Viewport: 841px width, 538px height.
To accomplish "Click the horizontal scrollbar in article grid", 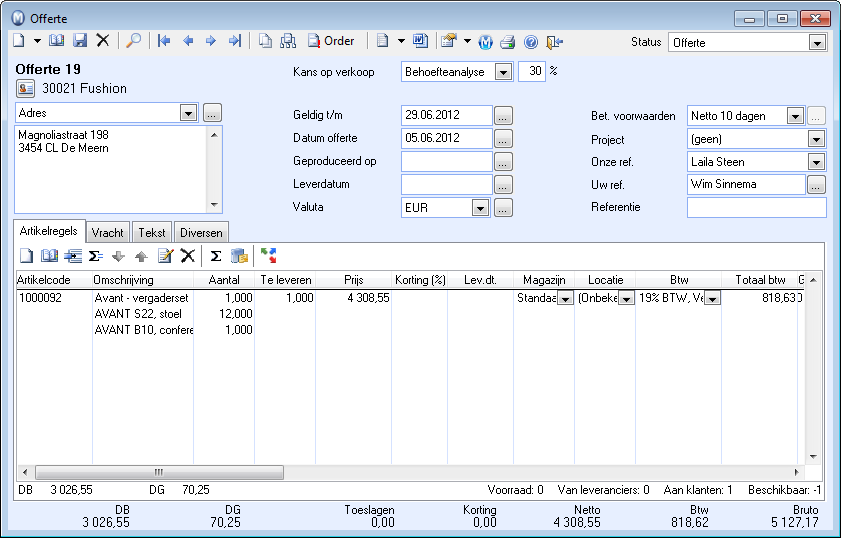I will click(x=158, y=472).
